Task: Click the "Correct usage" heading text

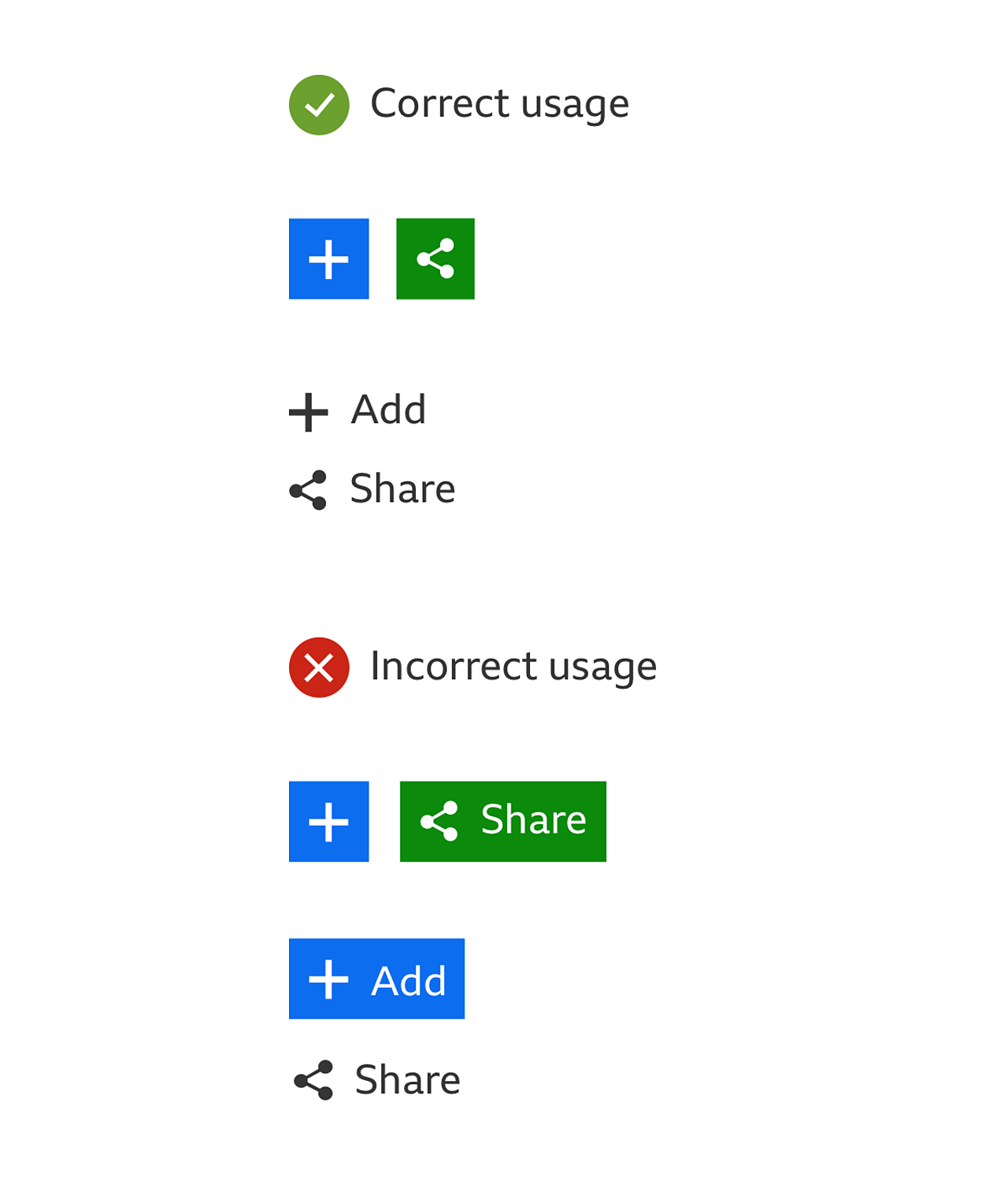Action: [x=499, y=103]
